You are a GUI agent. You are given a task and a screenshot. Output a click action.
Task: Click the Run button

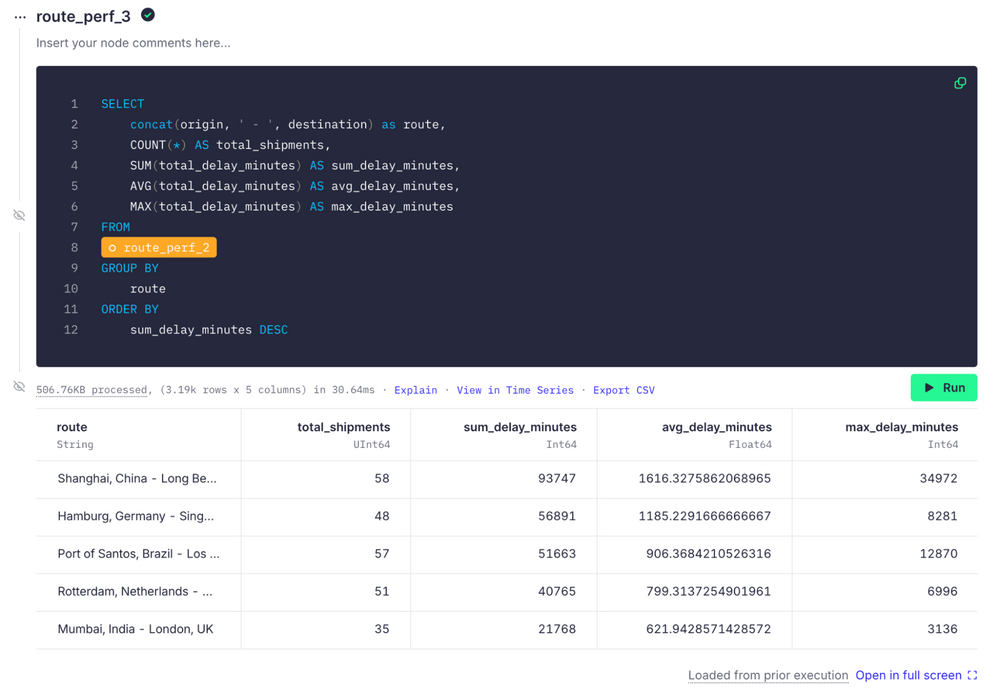coord(943,387)
